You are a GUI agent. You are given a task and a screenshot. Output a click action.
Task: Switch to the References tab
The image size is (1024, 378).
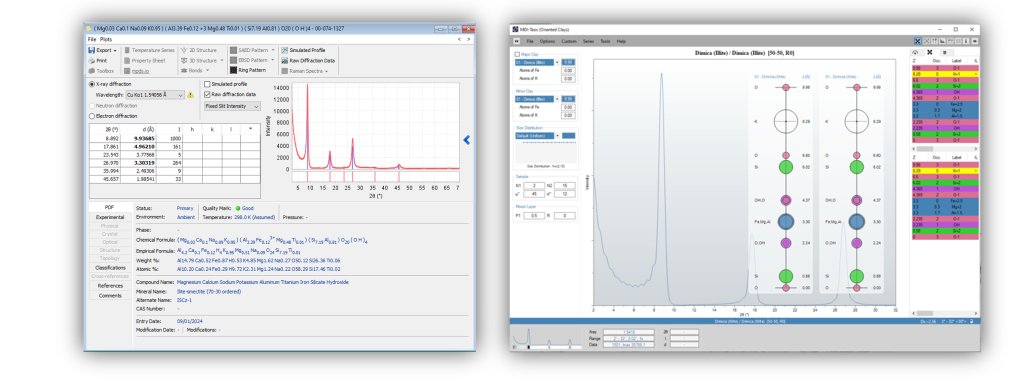(110, 286)
